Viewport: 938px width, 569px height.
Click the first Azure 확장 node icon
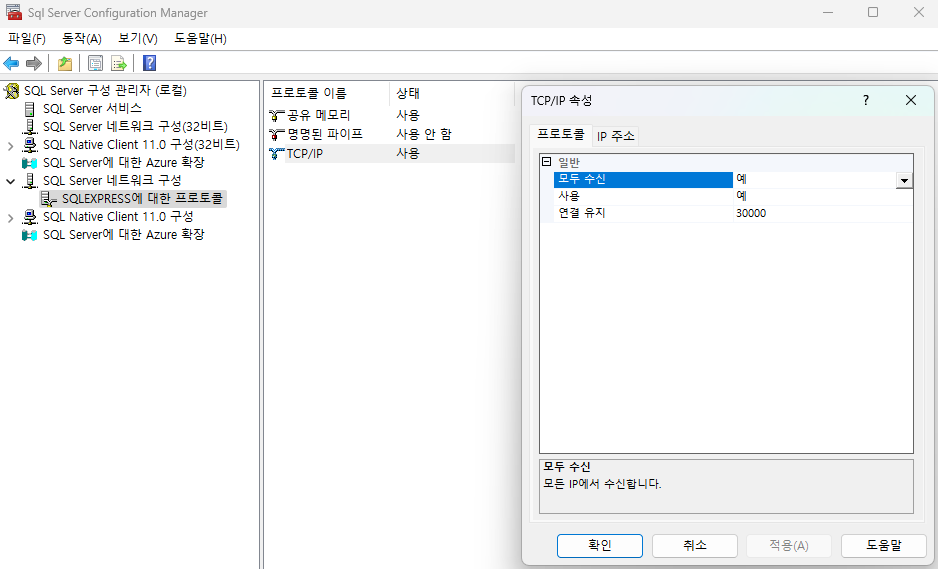pos(29,163)
